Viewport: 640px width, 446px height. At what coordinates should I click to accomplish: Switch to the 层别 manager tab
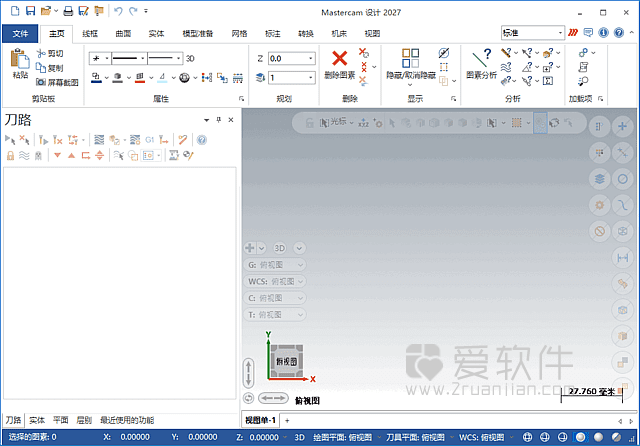tap(84, 420)
